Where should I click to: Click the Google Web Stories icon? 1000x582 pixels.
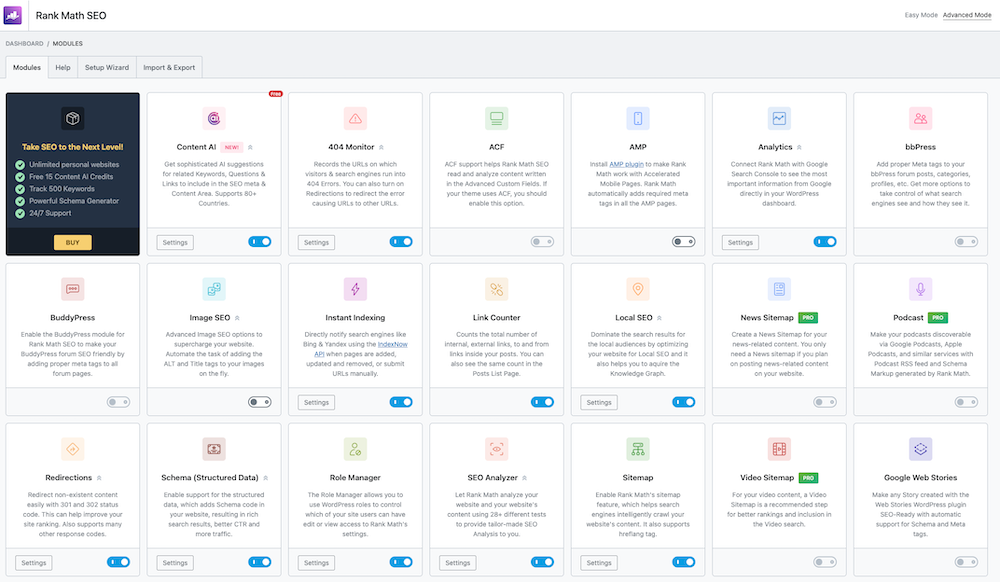[x=920, y=449]
